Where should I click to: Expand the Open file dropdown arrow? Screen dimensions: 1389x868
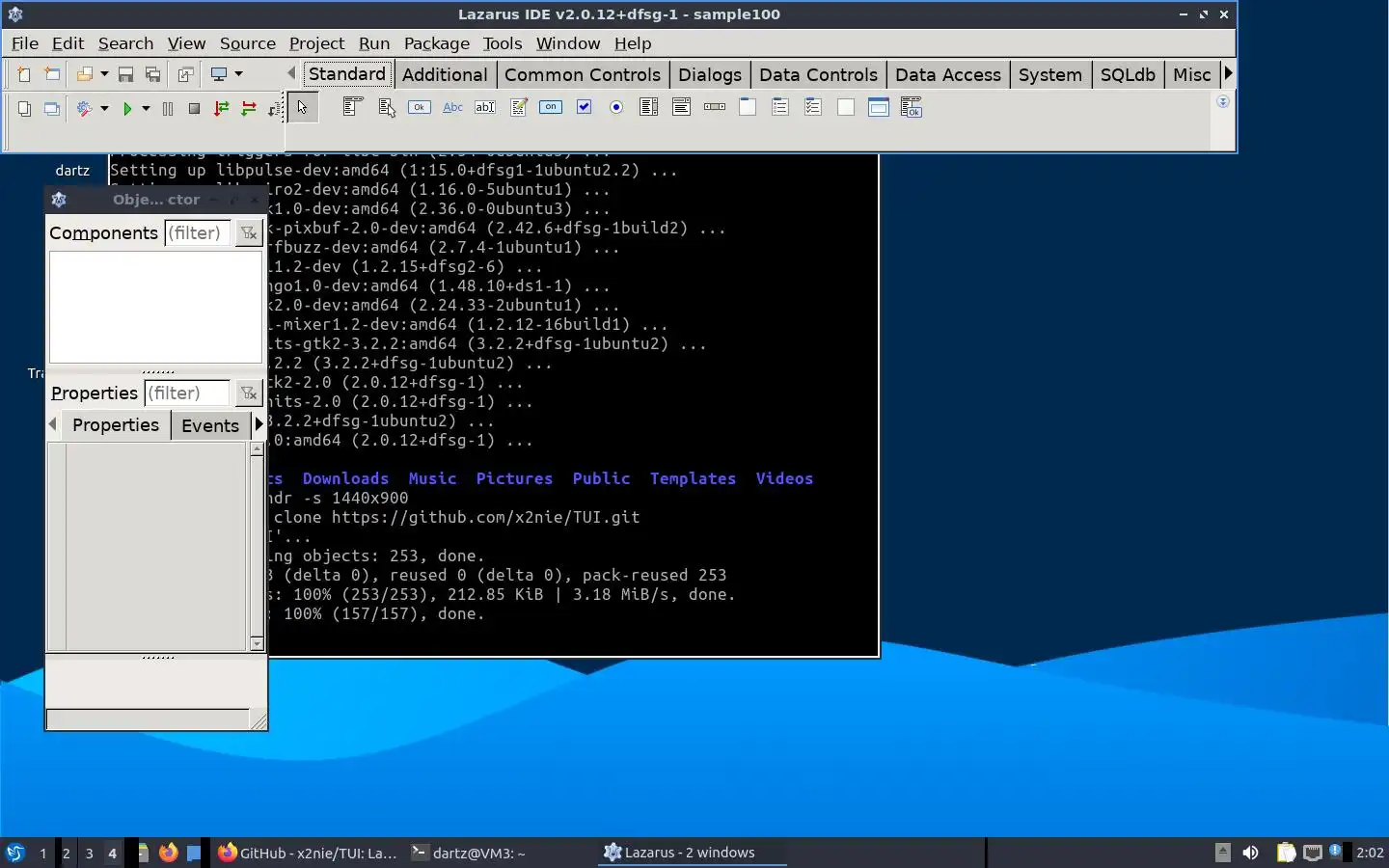pos(104,74)
